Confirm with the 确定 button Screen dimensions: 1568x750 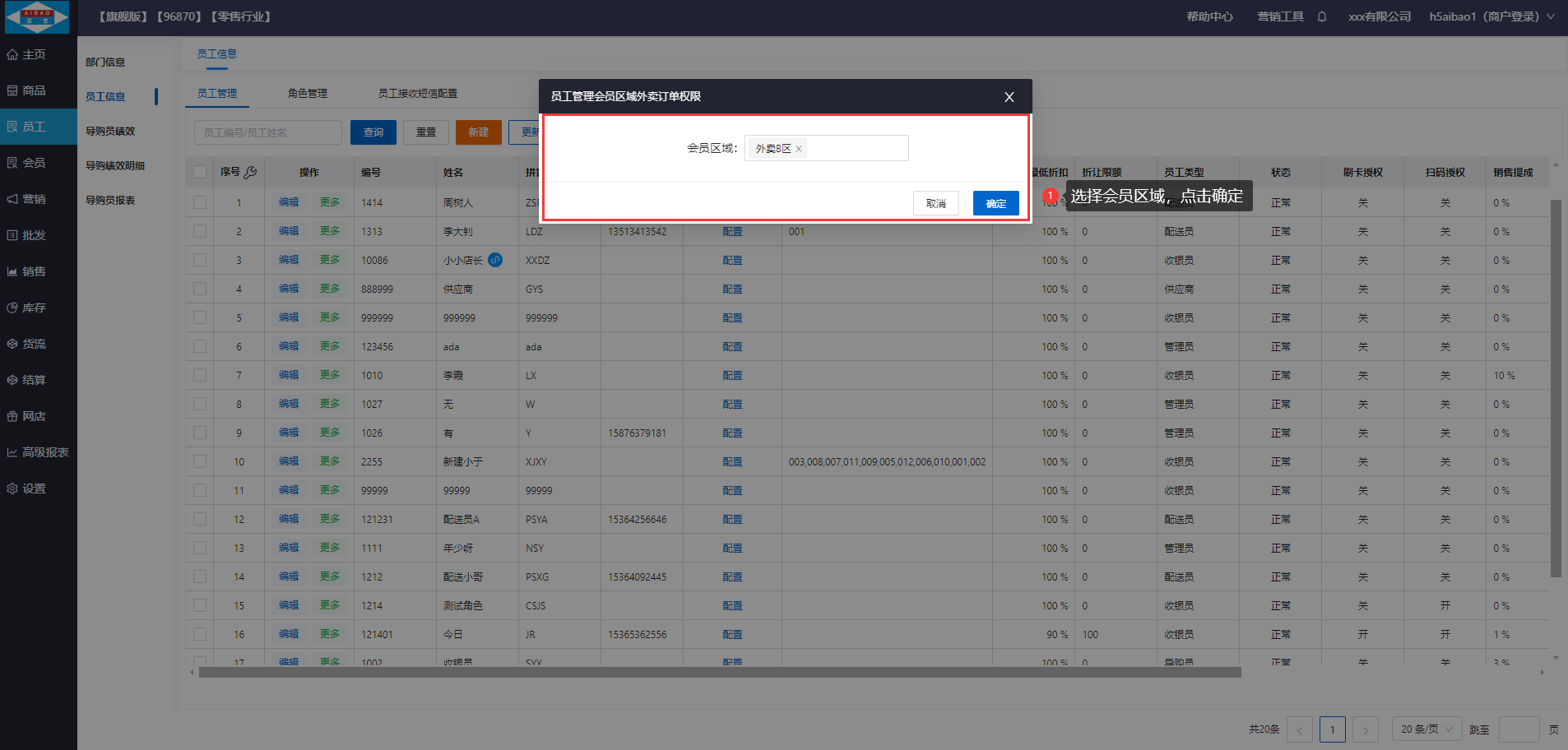[x=995, y=203]
